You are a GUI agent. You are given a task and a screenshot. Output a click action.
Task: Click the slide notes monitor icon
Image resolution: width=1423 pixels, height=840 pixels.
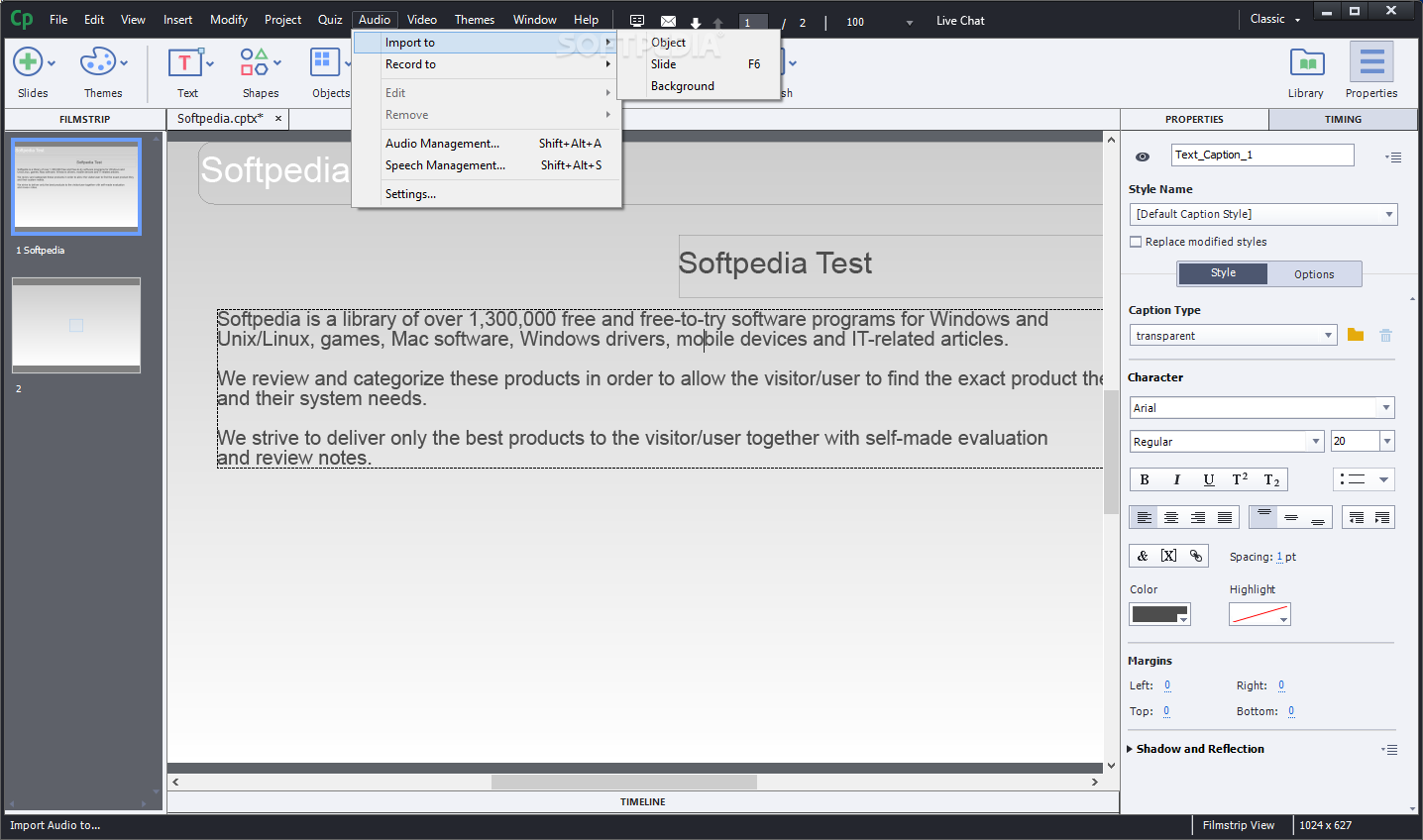(637, 21)
